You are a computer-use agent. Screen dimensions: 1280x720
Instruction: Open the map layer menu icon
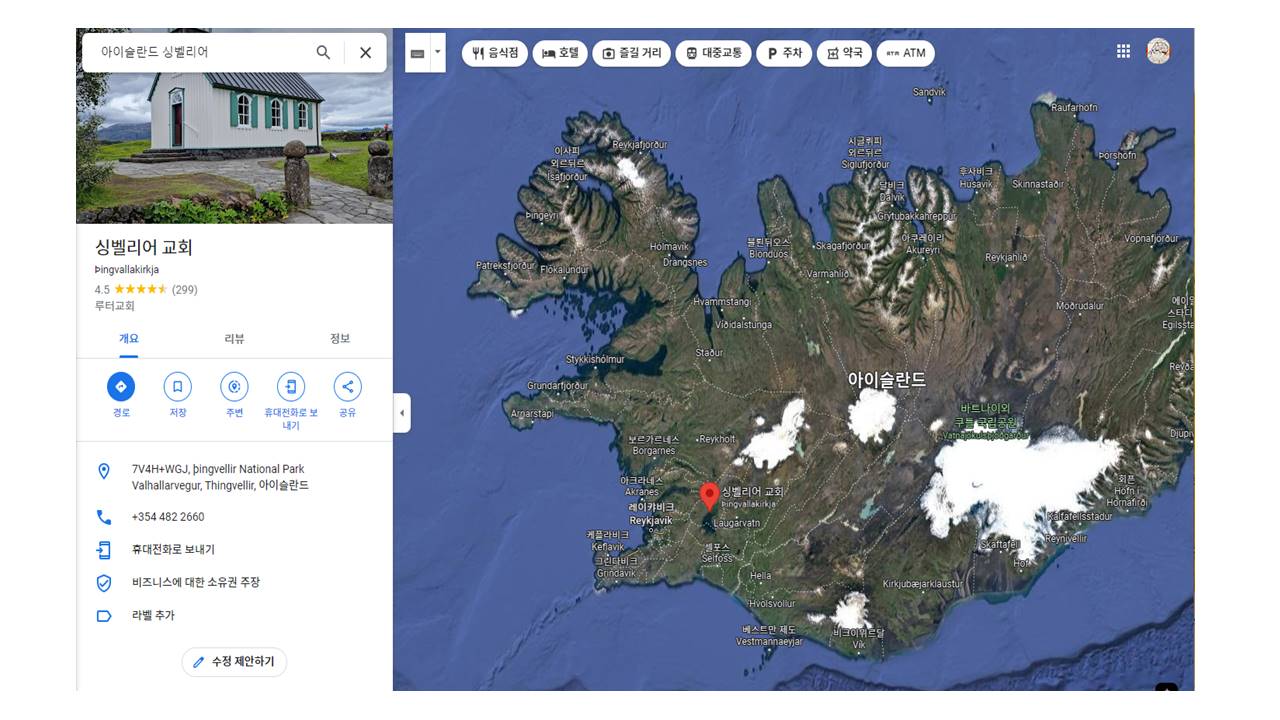[417, 52]
